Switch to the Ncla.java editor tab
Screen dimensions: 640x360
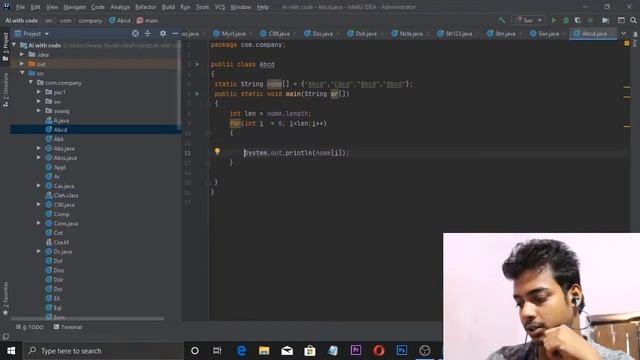(x=409, y=34)
